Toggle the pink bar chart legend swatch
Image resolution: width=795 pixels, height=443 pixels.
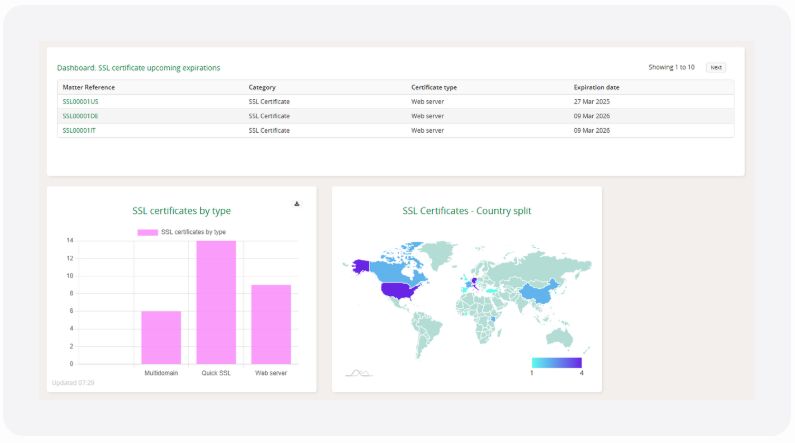(x=147, y=232)
